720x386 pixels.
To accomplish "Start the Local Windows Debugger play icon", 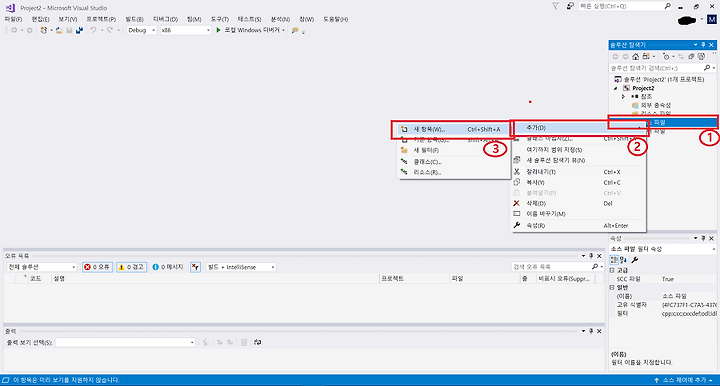I will [219, 30].
